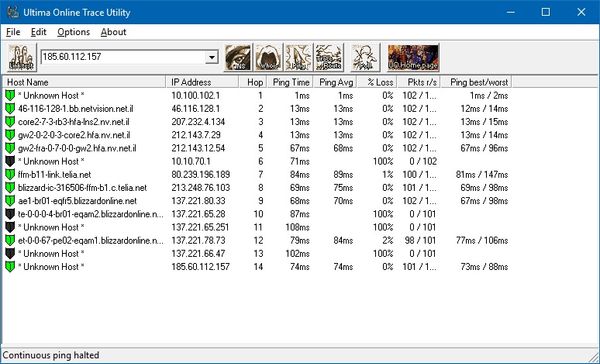Click the DNS eye icon button
This screenshot has height=364, width=600.
(x=238, y=57)
